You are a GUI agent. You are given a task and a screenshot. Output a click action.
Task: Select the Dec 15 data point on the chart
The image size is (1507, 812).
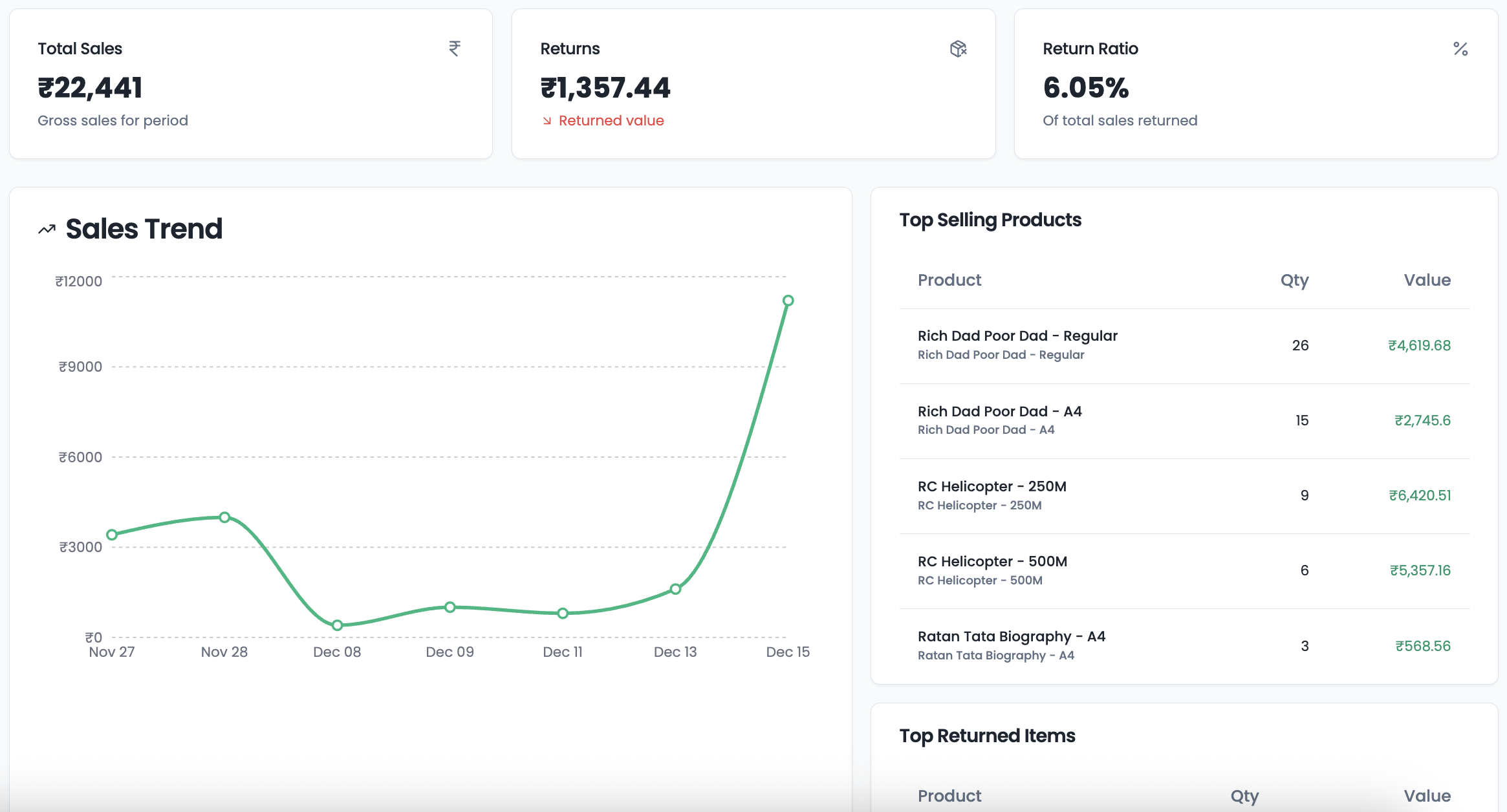click(x=788, y=299)
